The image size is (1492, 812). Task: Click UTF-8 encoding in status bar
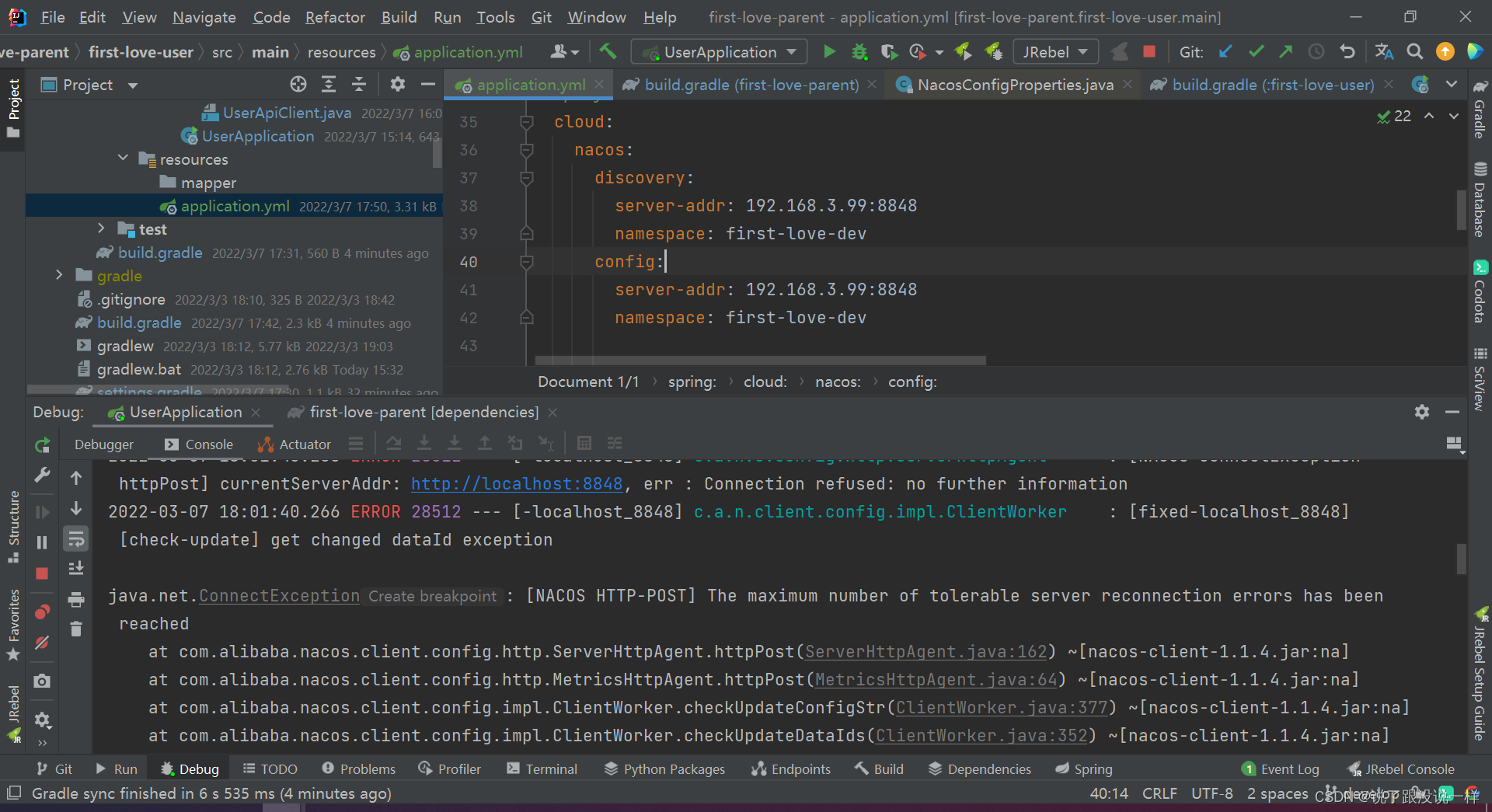tap(1211, 793)
